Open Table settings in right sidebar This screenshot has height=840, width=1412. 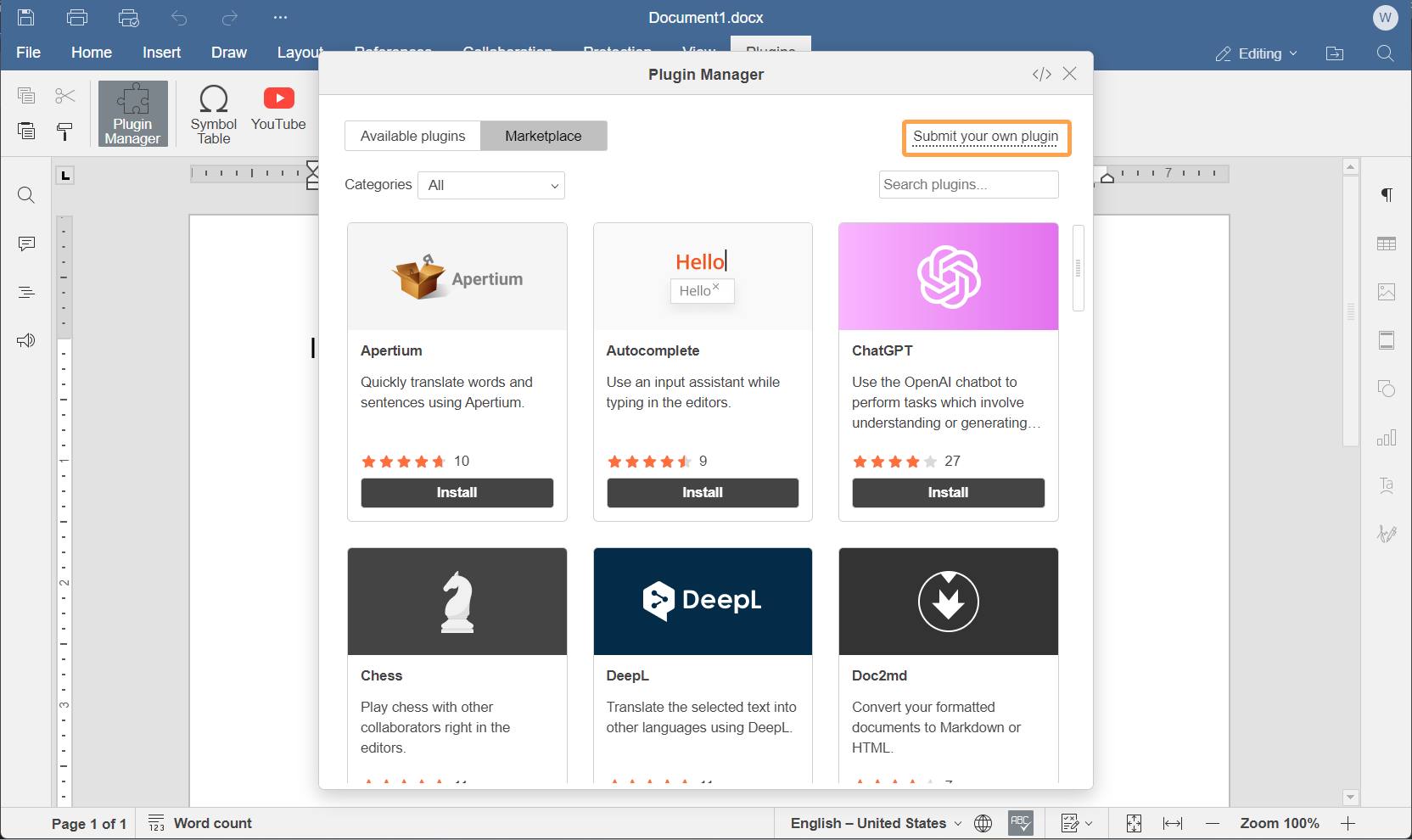click(1387, 244)
